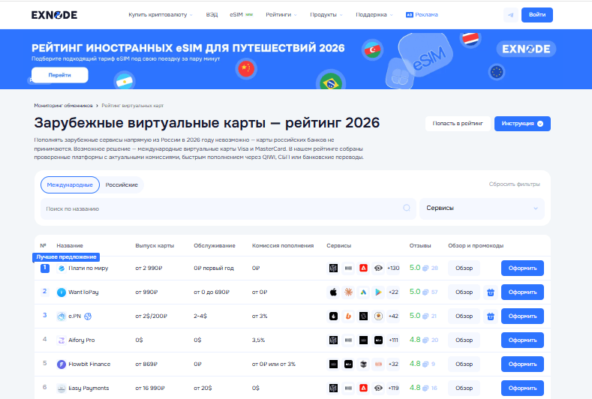The image size is (592, 399).
Task: Click Google Play icon in WantToPay row
Action: coord(378,292)
